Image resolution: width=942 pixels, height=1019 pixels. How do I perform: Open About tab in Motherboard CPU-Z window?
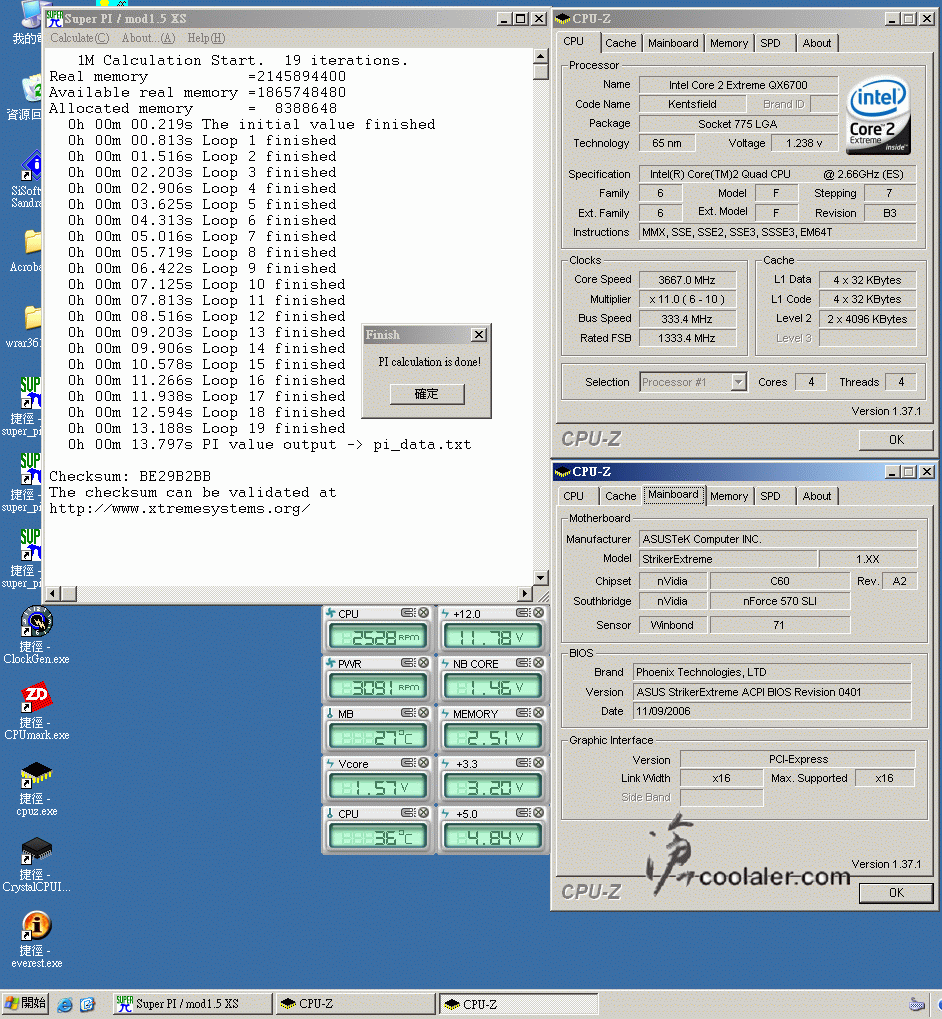tap(817, 496)
